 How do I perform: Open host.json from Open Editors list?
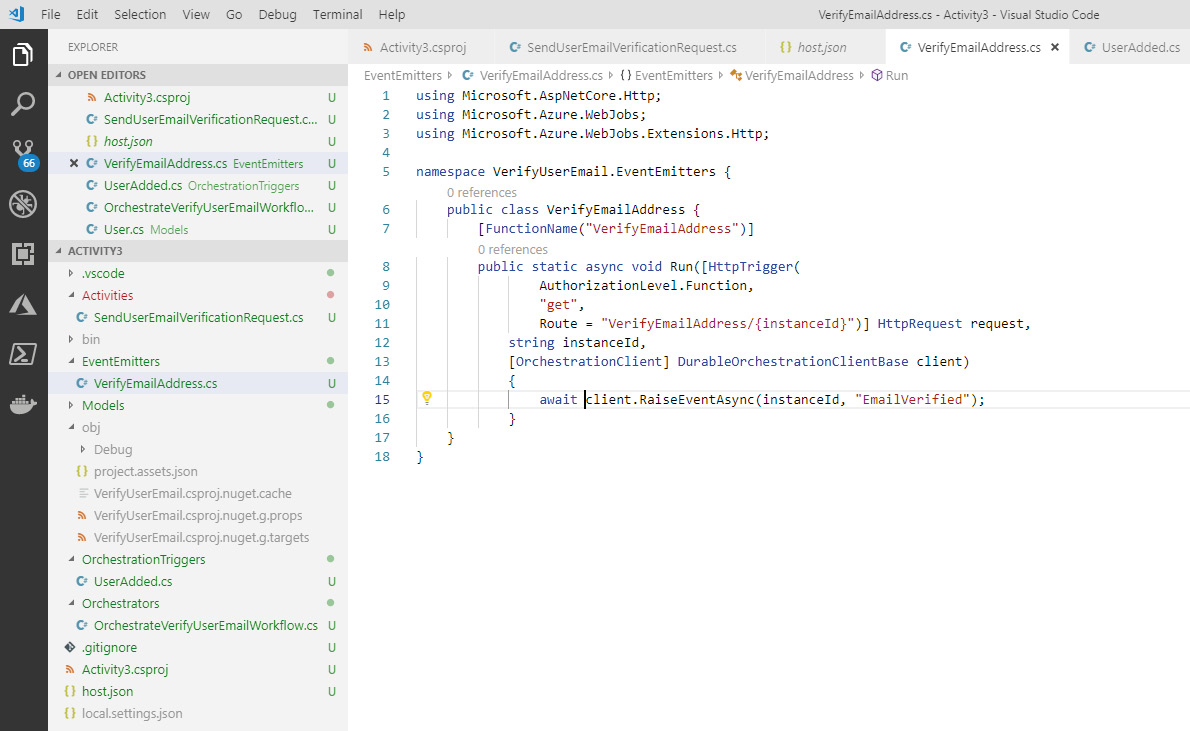click(198, 141)
